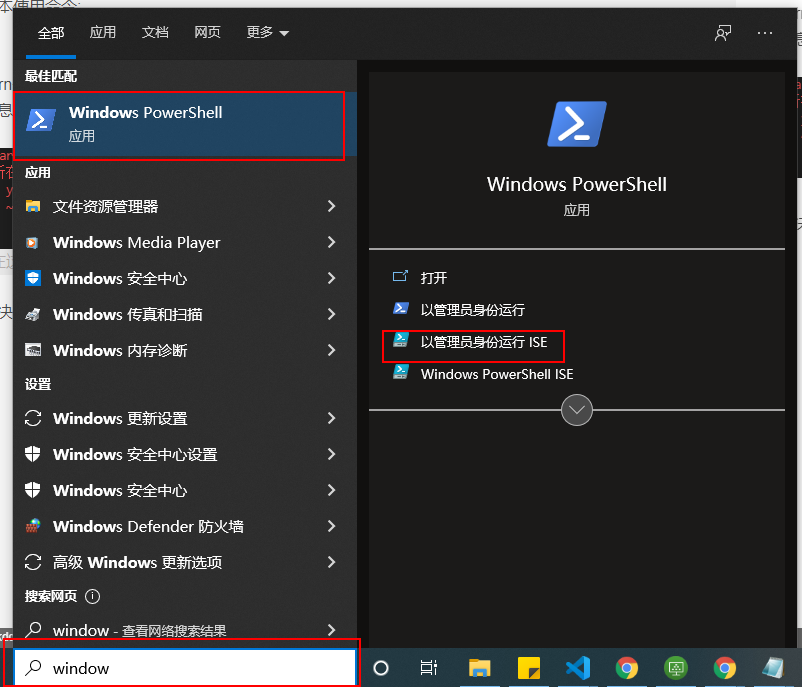Open the Windows PowerShell best match result
The height and width of the screenshot is (687, 802).
point(185,124)
